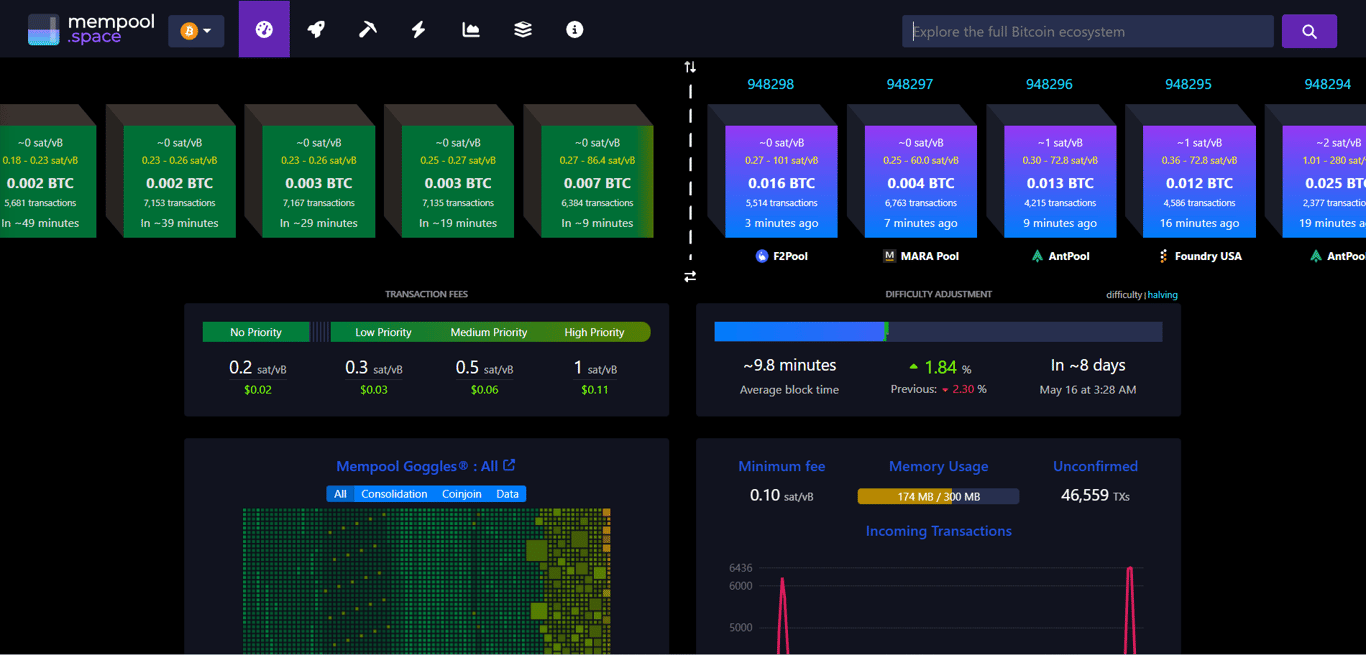Viewport: 1366px width, 655px height.
Task: Open the mined block with 4,215 transactions
Action: click(1061, 181)
